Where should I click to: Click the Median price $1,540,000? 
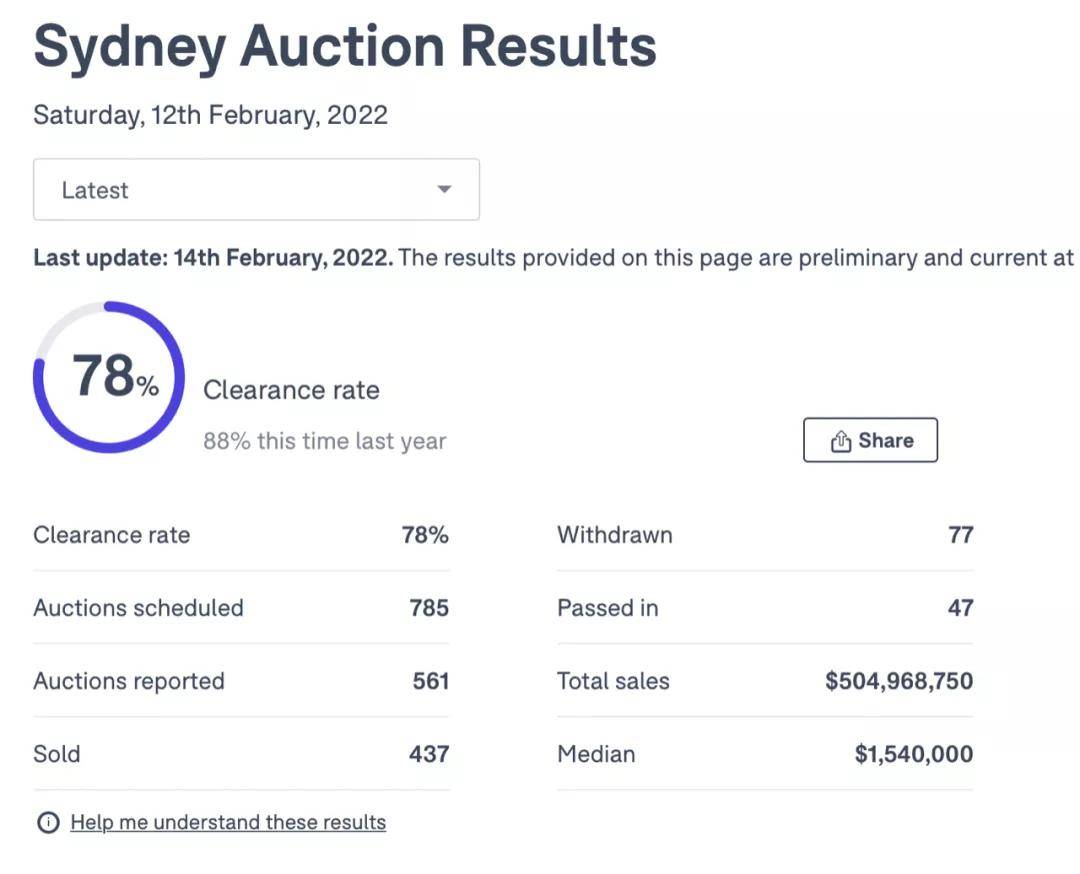click(x=913, y=754)
